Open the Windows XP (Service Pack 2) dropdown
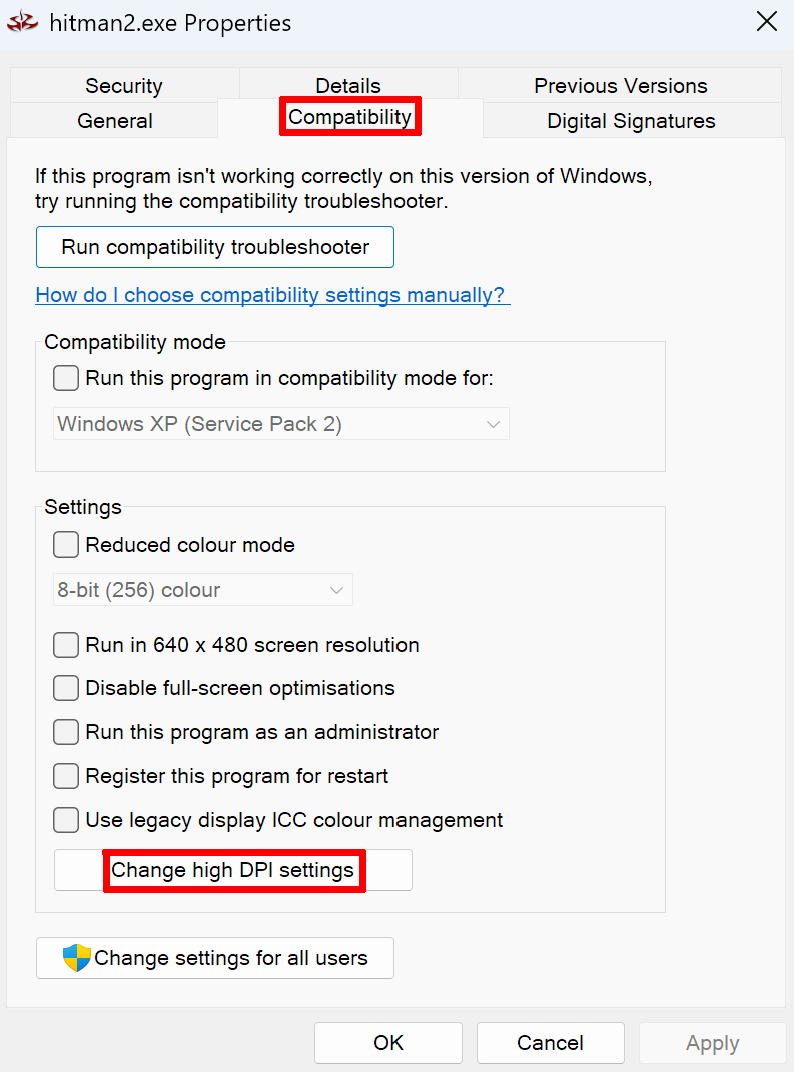794x1072 pixels. tap(281, 424)
